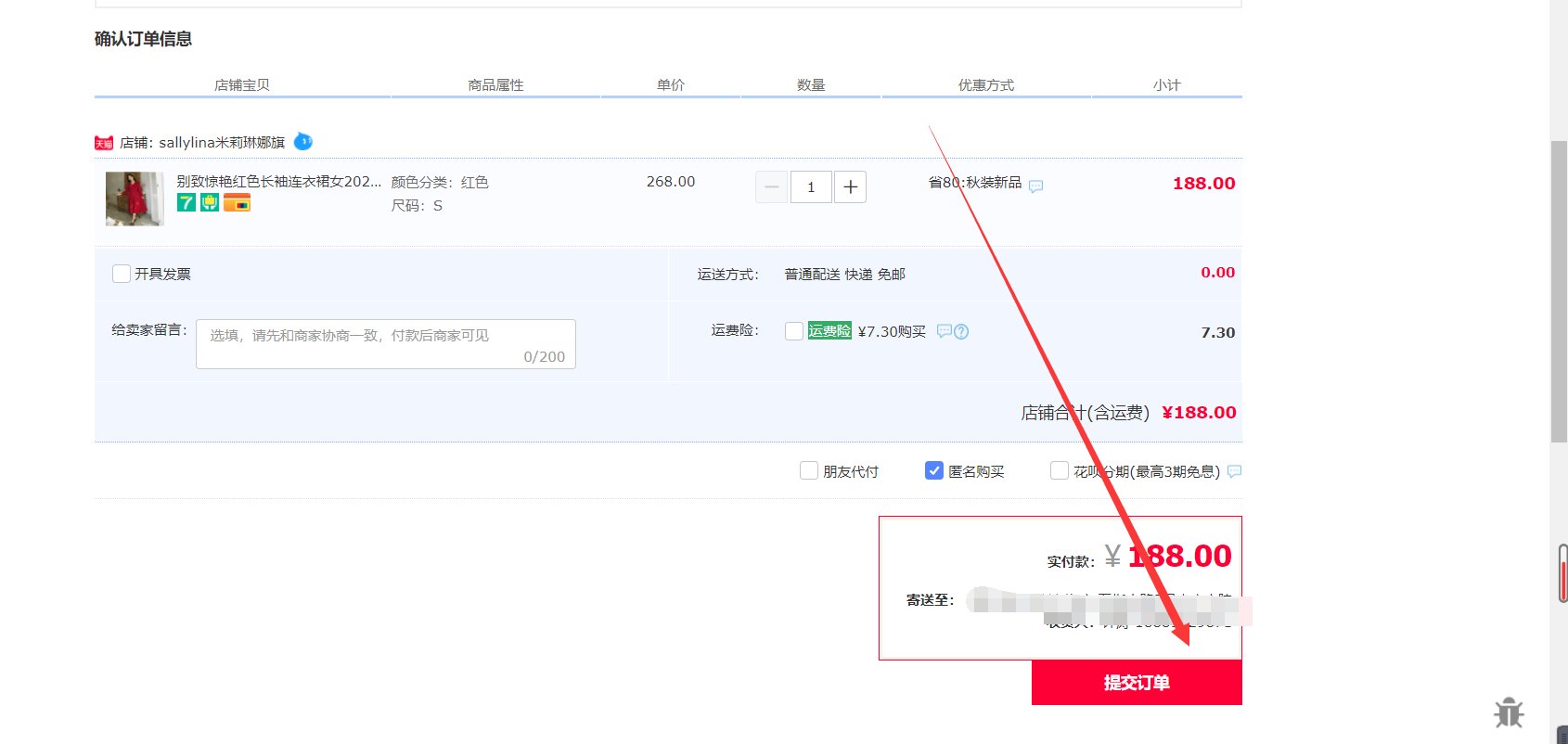Screen dimensions: 1568x744
Task: Click the 单价 column header
Action: click(671, 84)
